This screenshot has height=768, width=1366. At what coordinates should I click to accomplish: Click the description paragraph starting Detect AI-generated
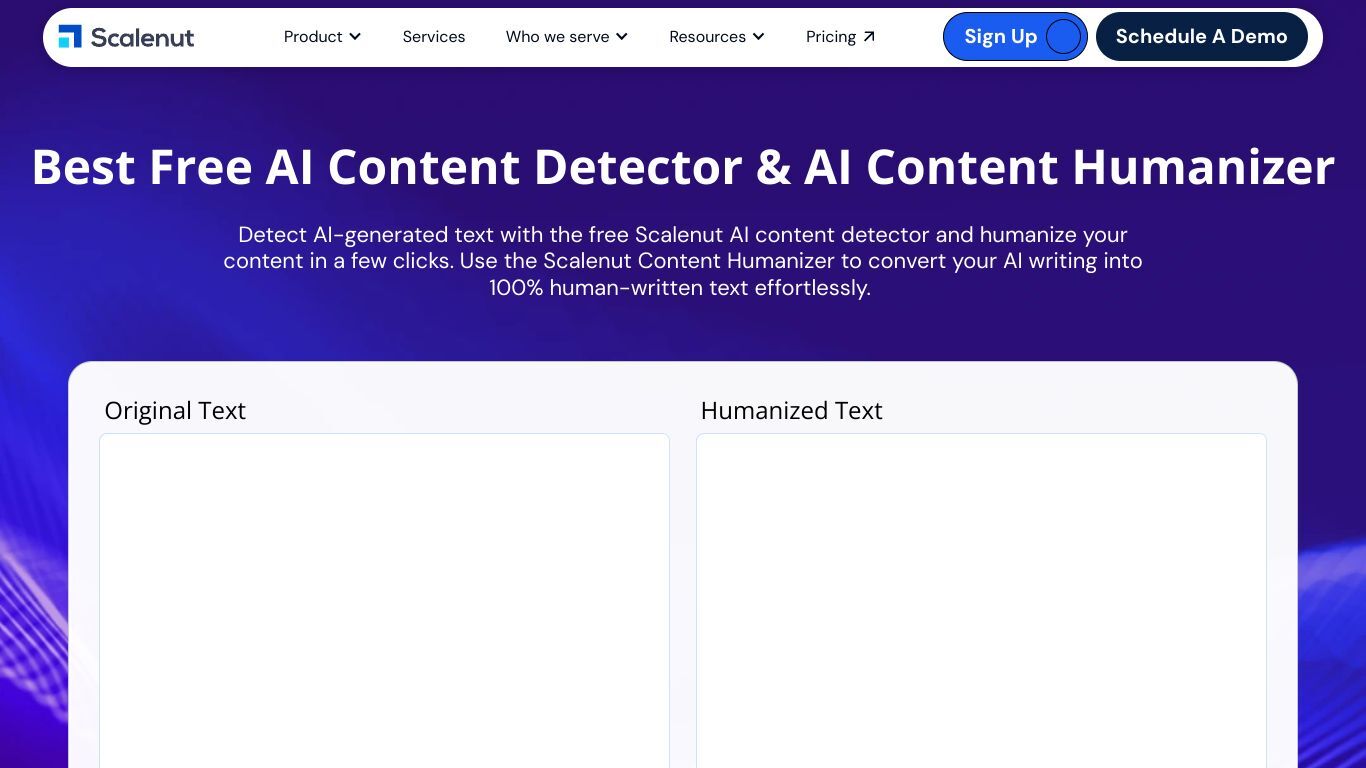(683, 261)
